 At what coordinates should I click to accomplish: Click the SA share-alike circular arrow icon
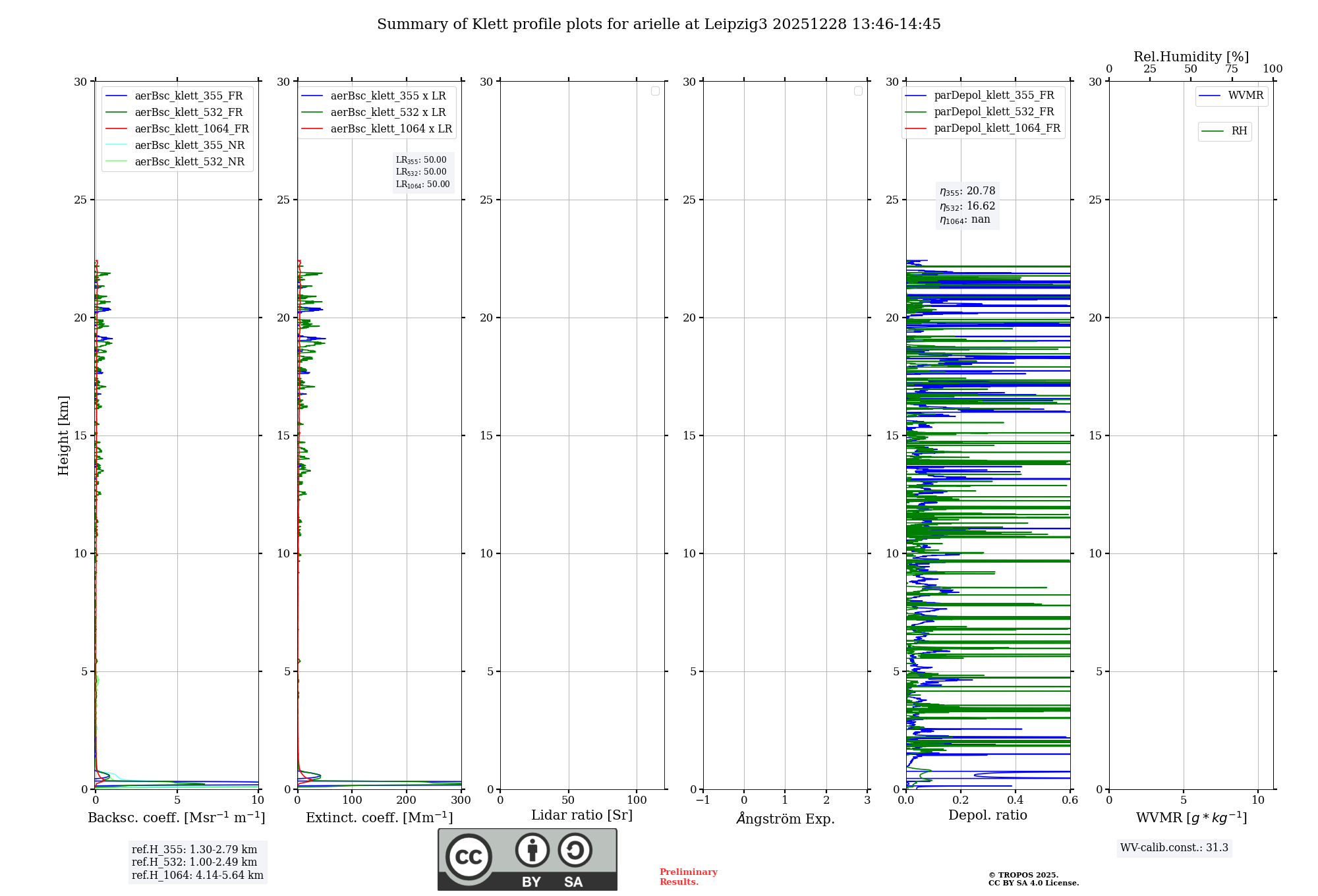point(575,850)
